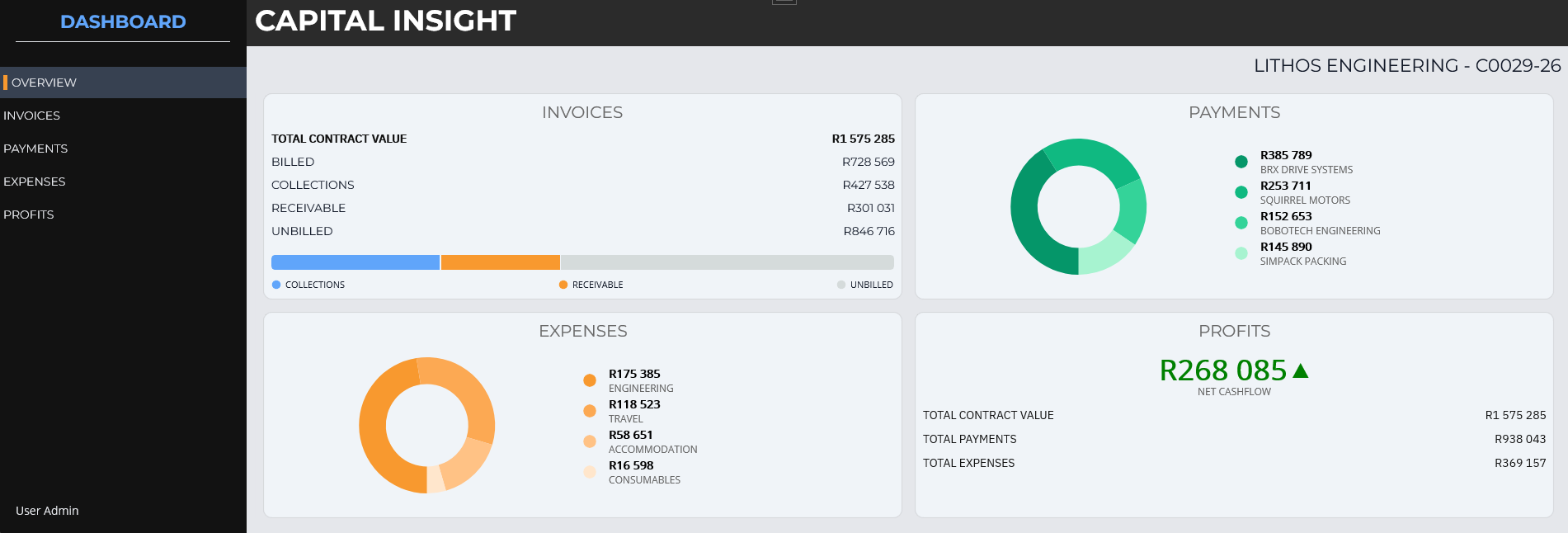Select the Simpack Packing legend marker
Viewport: 1568px width, 533px height.
click(1241, 253)
